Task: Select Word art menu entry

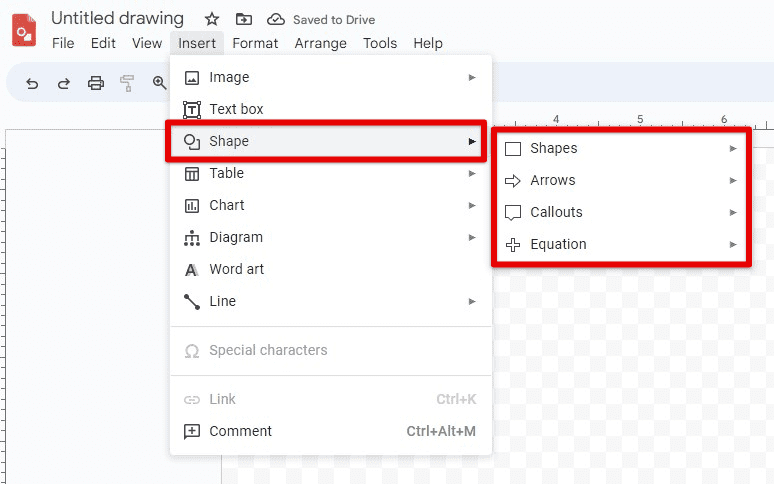Action: point(331,269)
